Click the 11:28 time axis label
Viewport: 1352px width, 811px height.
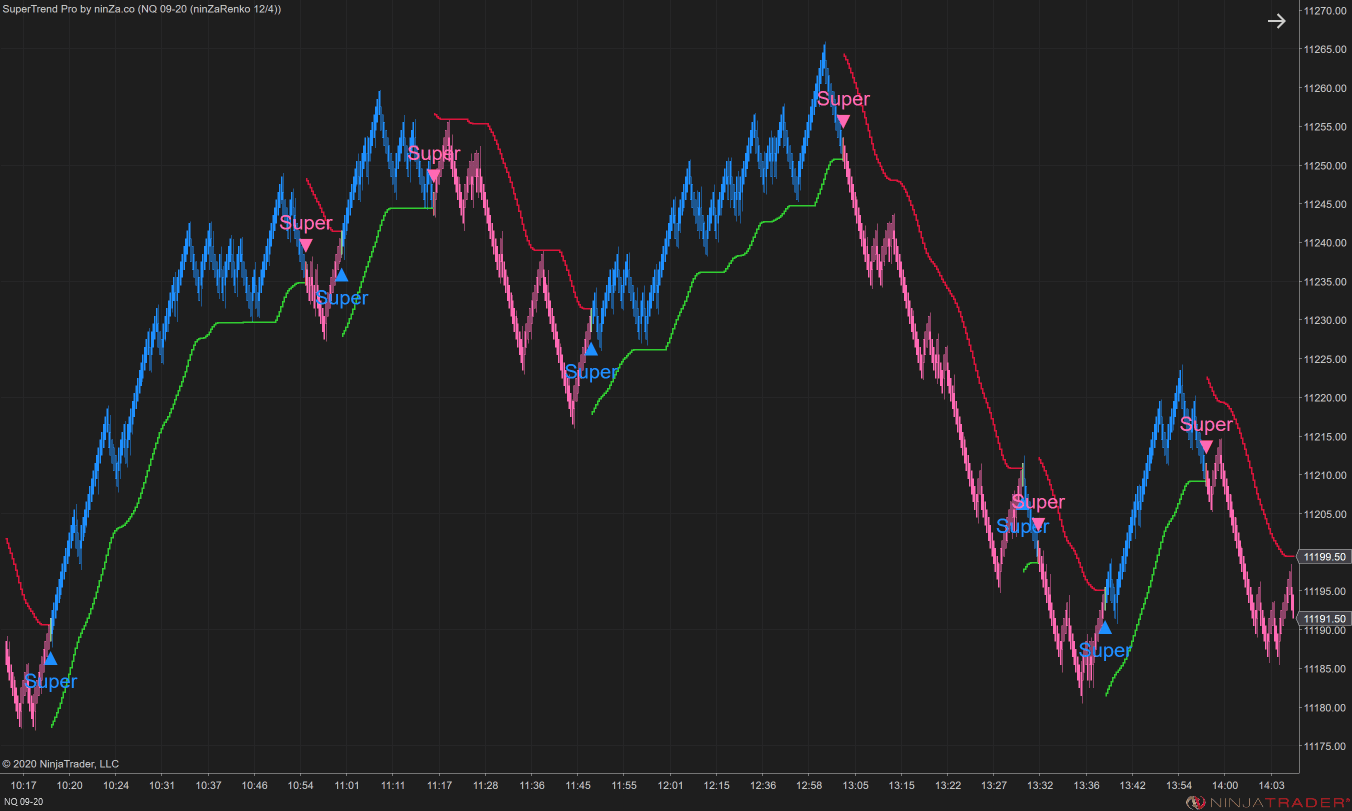[486, 785]
